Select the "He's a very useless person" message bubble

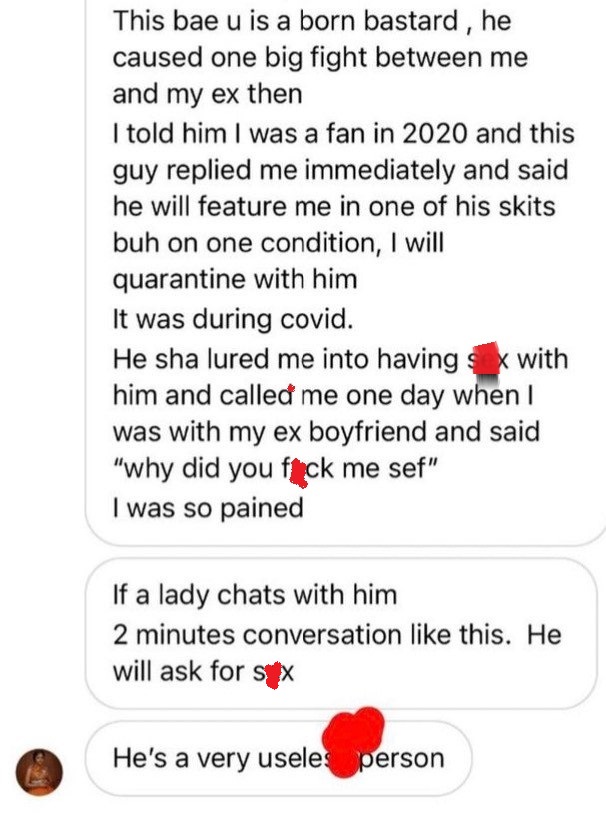[x=279, y=758]
